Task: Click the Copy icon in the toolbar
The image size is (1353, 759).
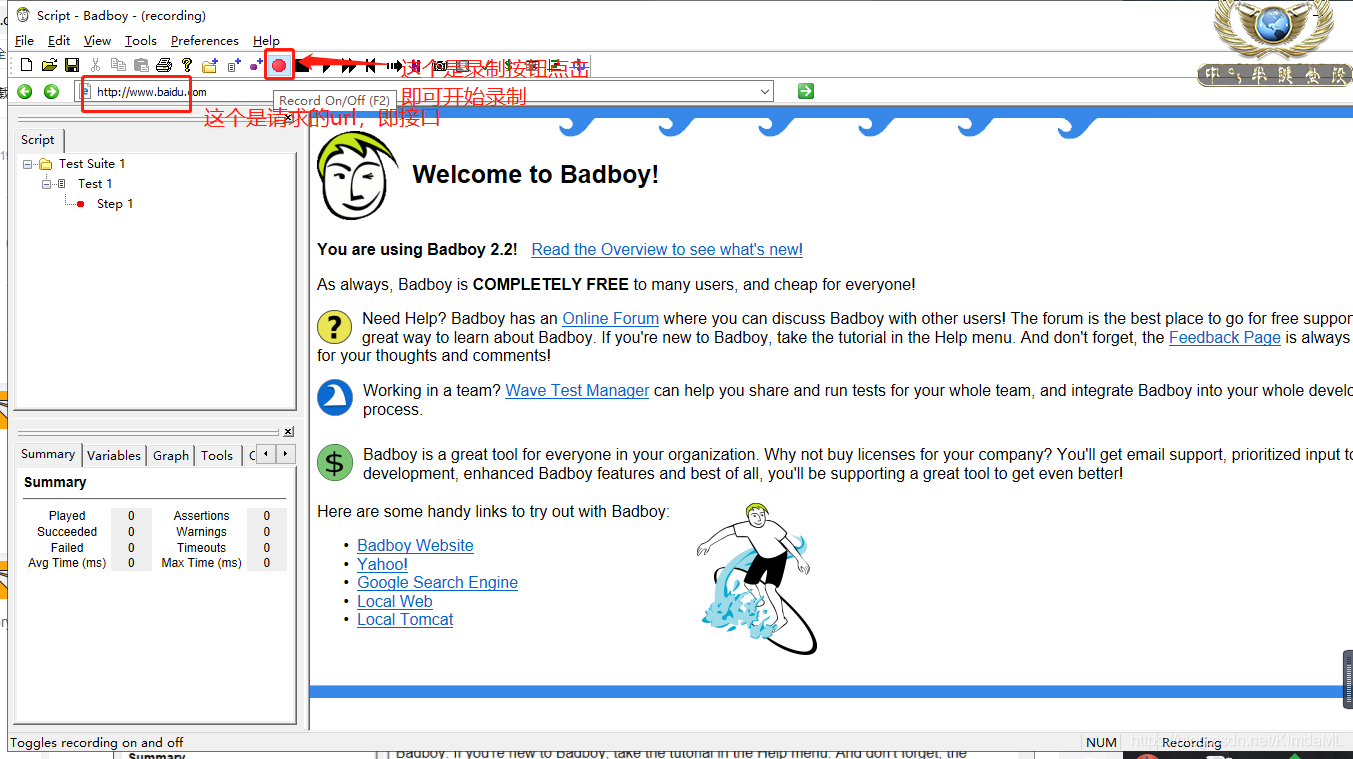Action: 118,65
